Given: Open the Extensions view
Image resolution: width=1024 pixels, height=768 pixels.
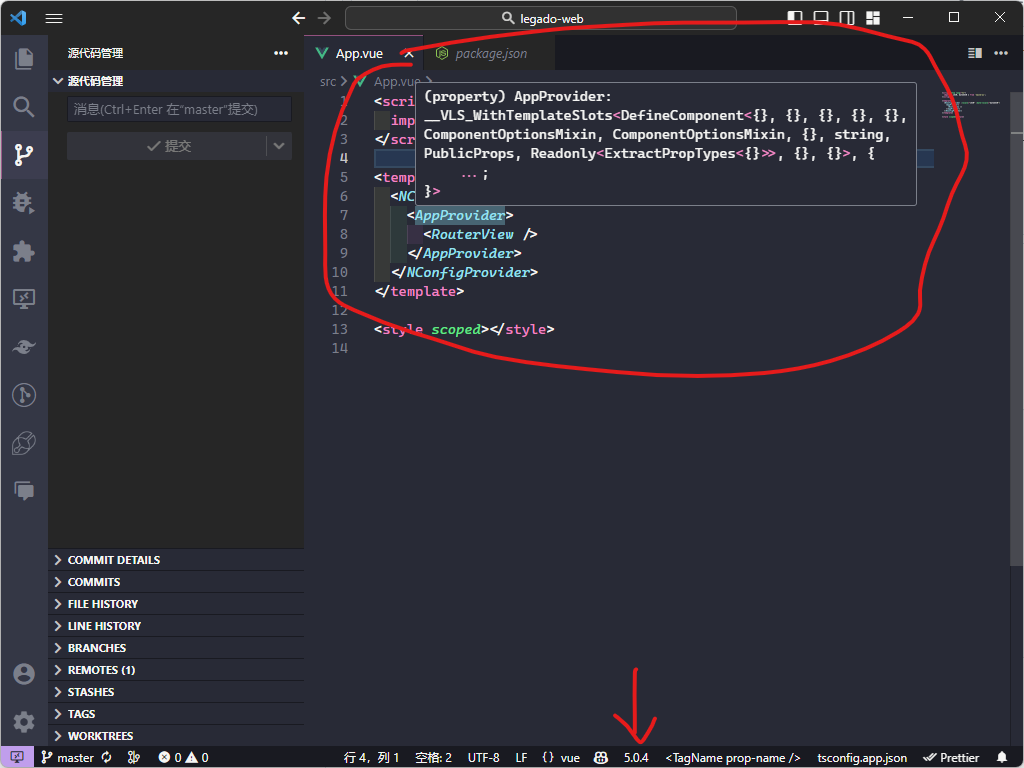Looking at the screenshot, I should (24, 251).
